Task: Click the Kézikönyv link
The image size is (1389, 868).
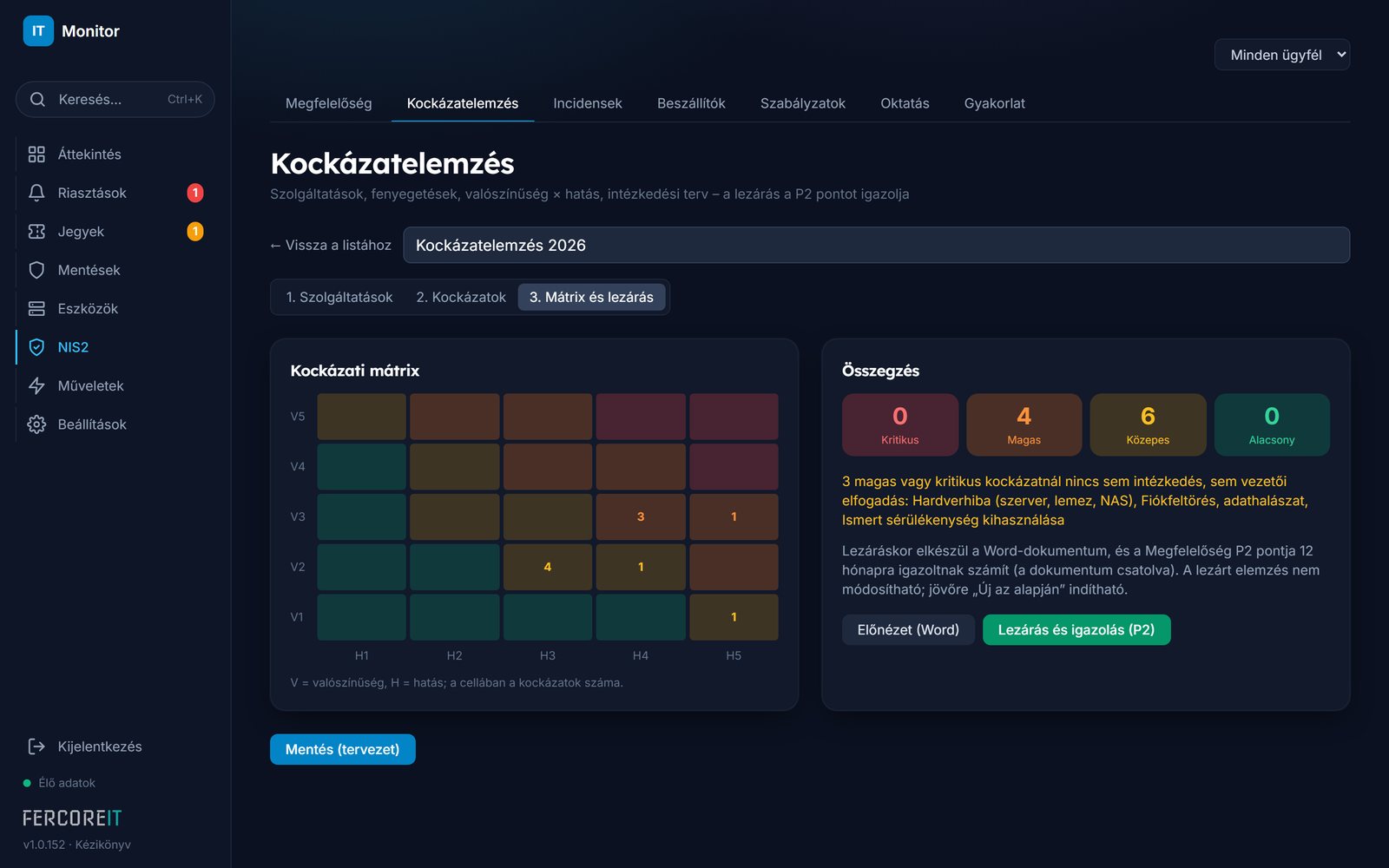Action: [x=102, y=845]
